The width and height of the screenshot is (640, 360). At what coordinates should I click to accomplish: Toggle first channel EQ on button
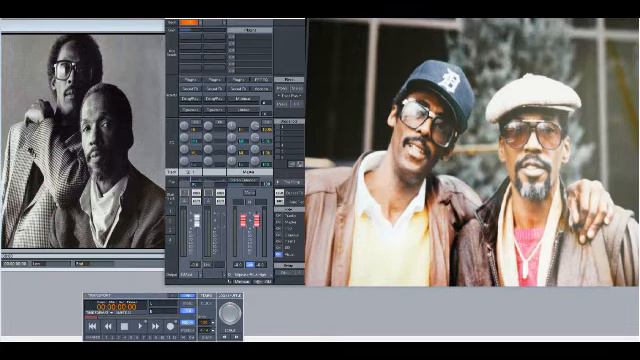click(x=196, y=122)
